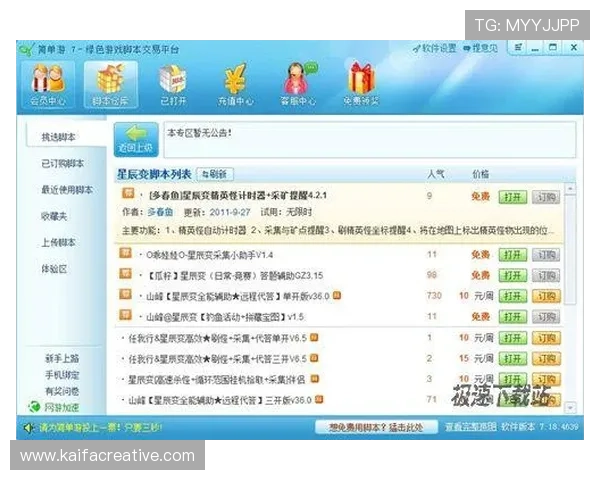This screenshot has width=600, height=480.
Task: Click the announcement text 本专区暂无公告!
Action: coord(199,133)
